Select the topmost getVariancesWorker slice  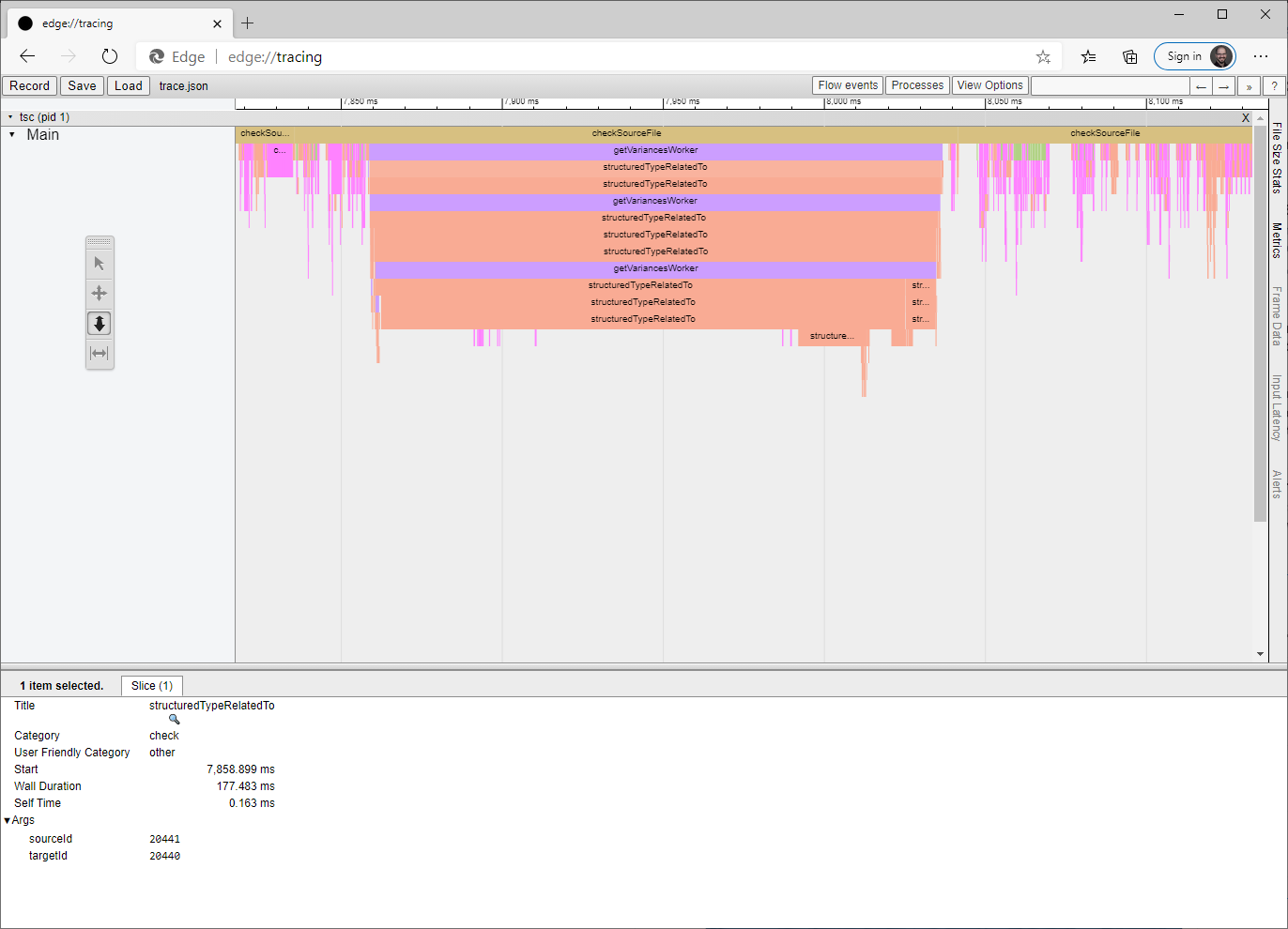point(655,150)
